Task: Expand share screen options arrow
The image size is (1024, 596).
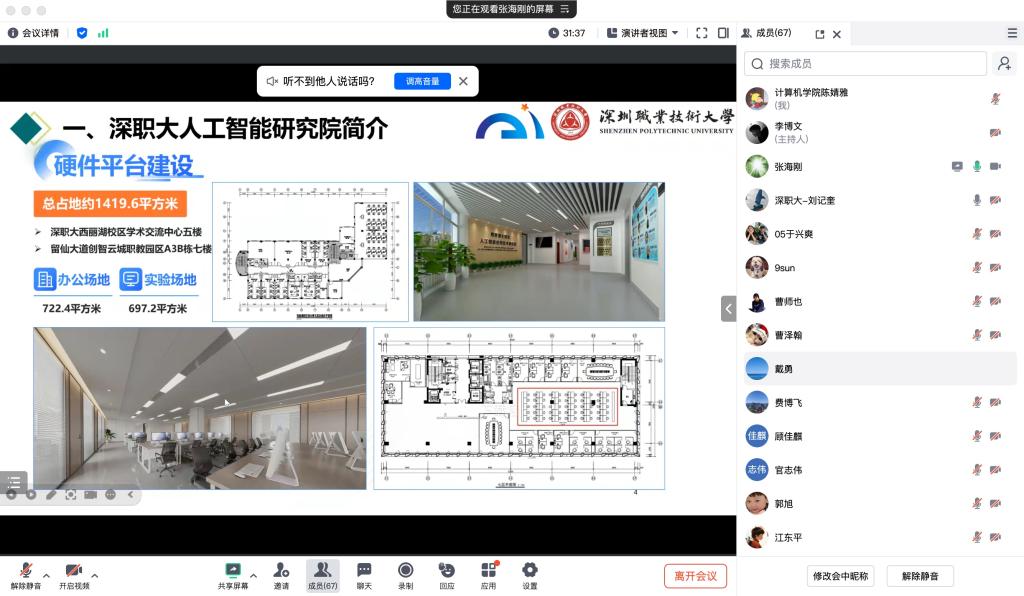Action: tap(253, 575)
